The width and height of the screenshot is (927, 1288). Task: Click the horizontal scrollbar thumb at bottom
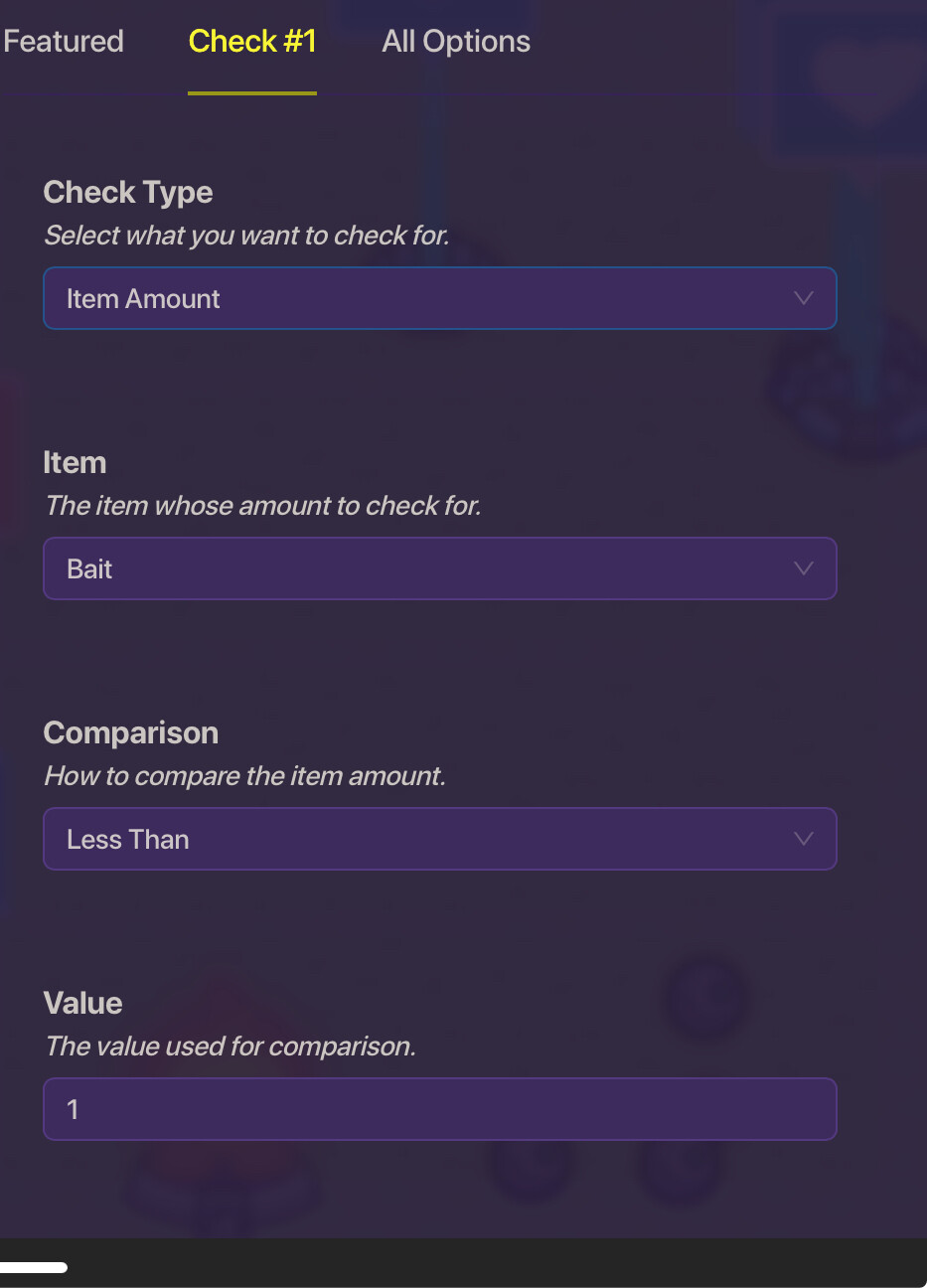coord(33,1267)
